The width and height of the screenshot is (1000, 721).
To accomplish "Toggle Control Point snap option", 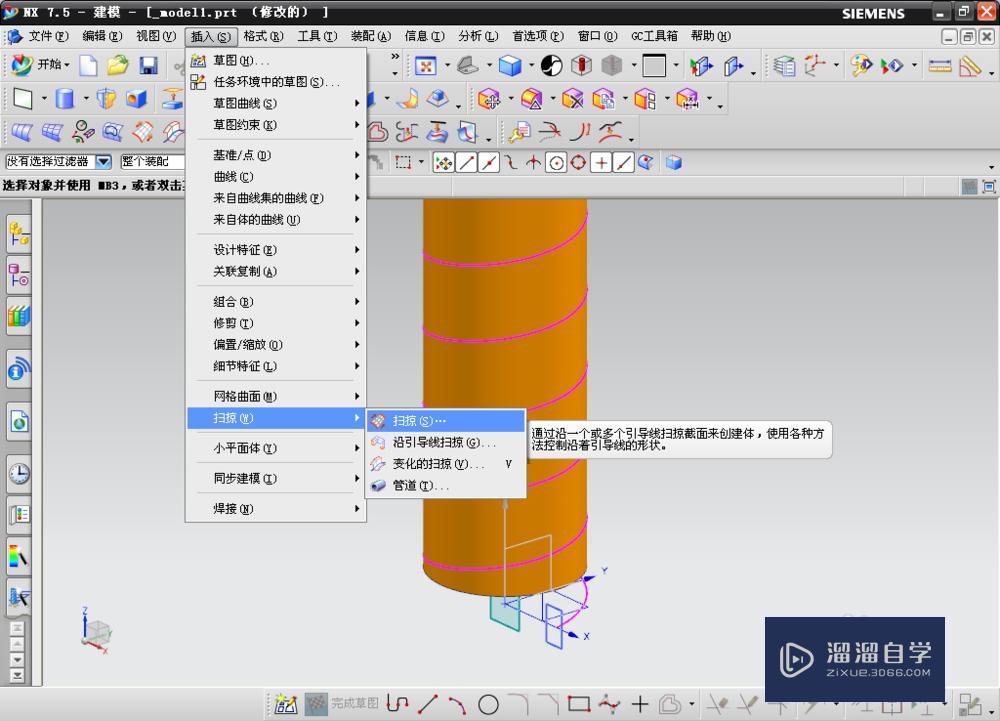I will point(511,163).
